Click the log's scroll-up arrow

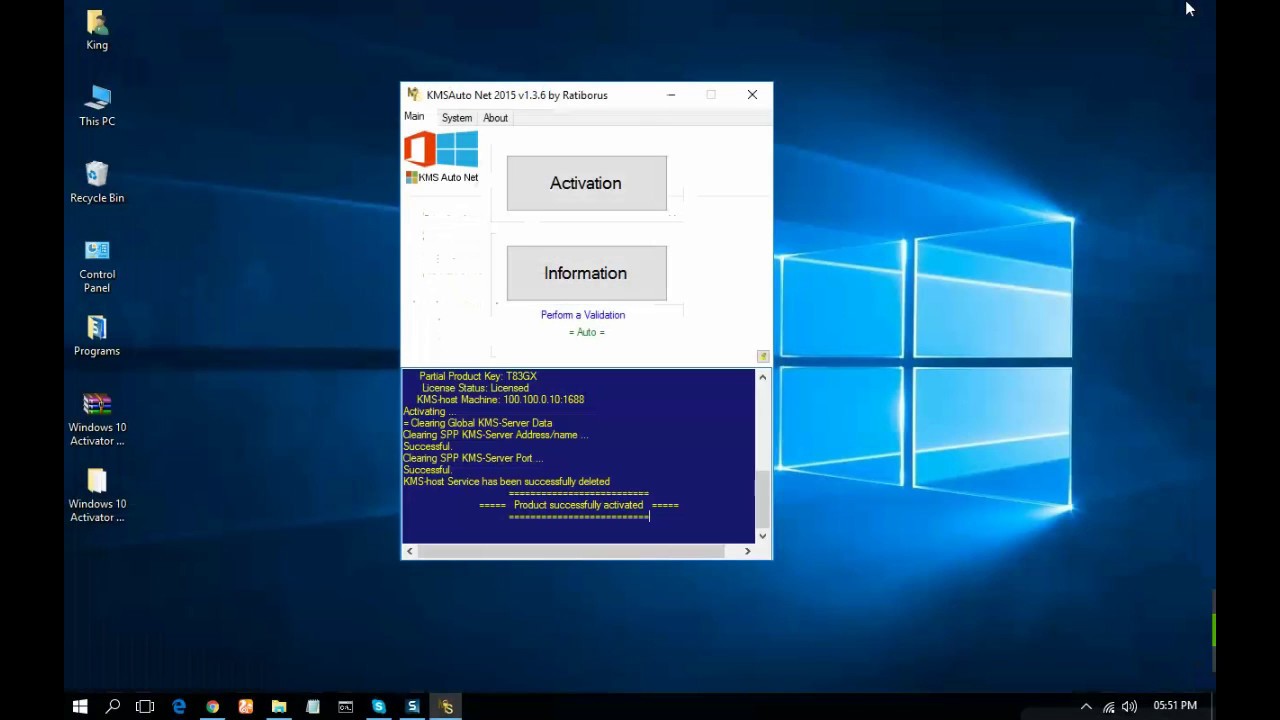click(x=763, y=377)
